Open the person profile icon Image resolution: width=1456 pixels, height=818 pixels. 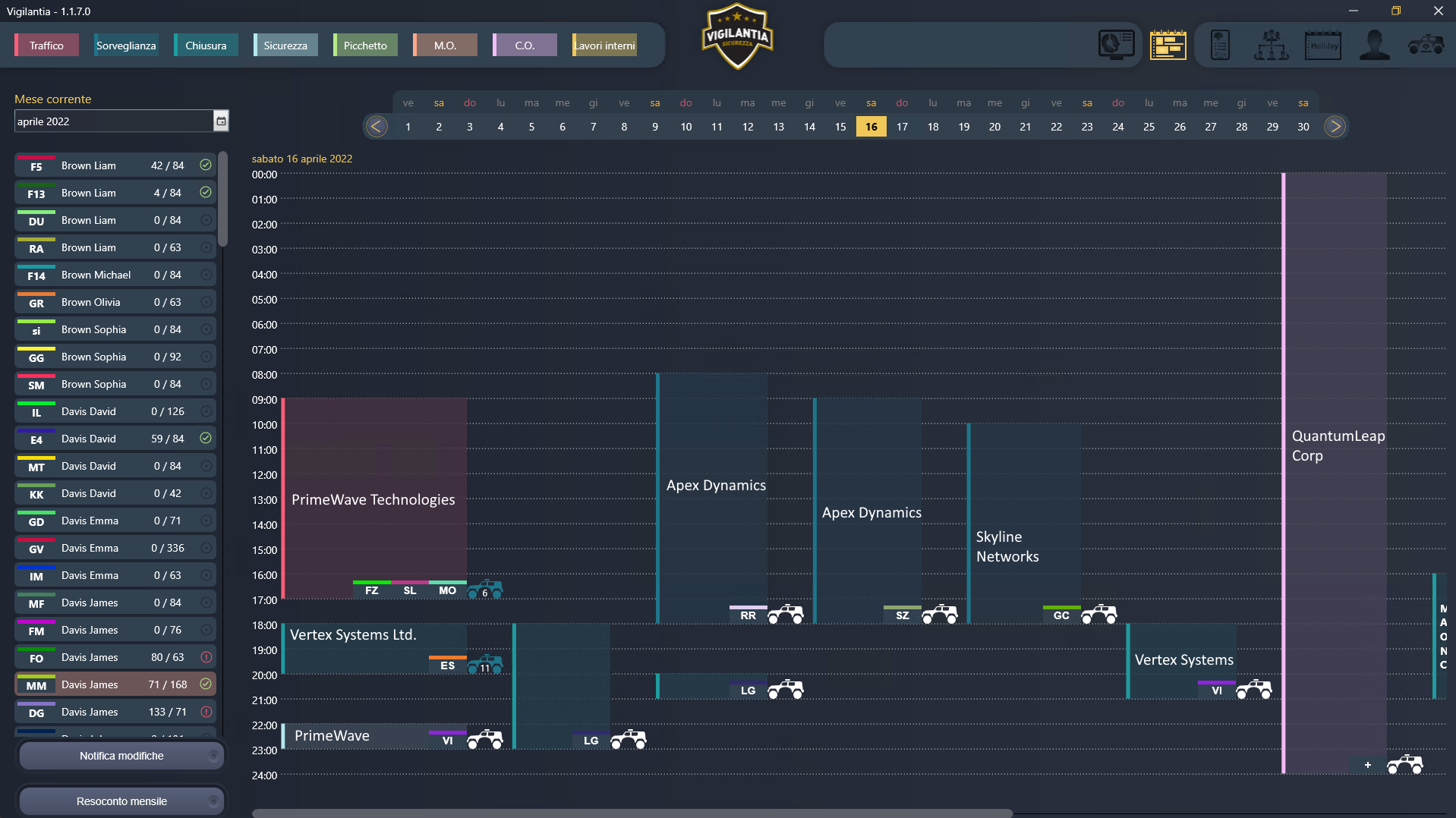(1374, 45)
